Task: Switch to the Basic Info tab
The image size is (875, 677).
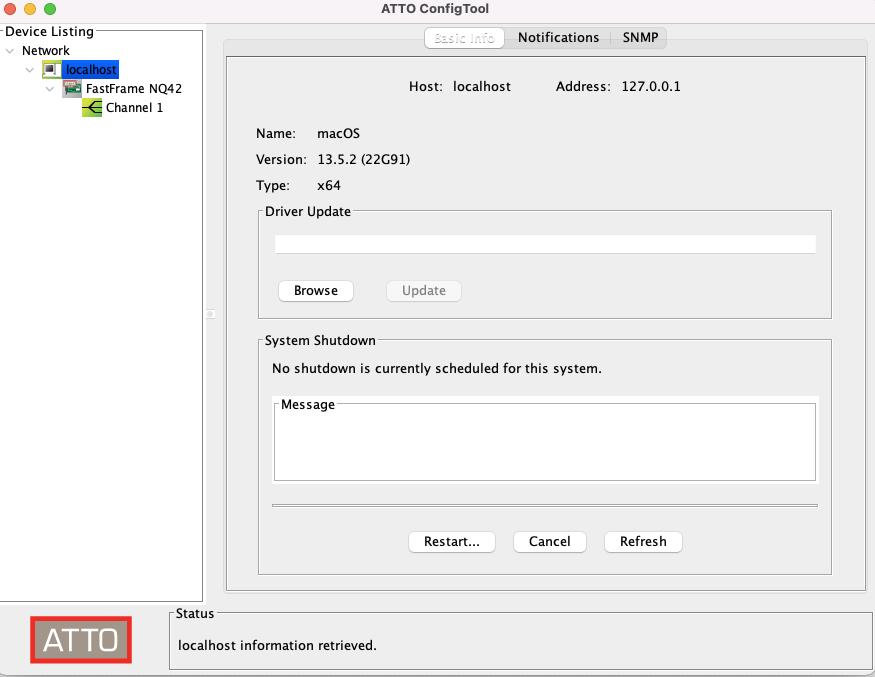Action: coord(464,38)
